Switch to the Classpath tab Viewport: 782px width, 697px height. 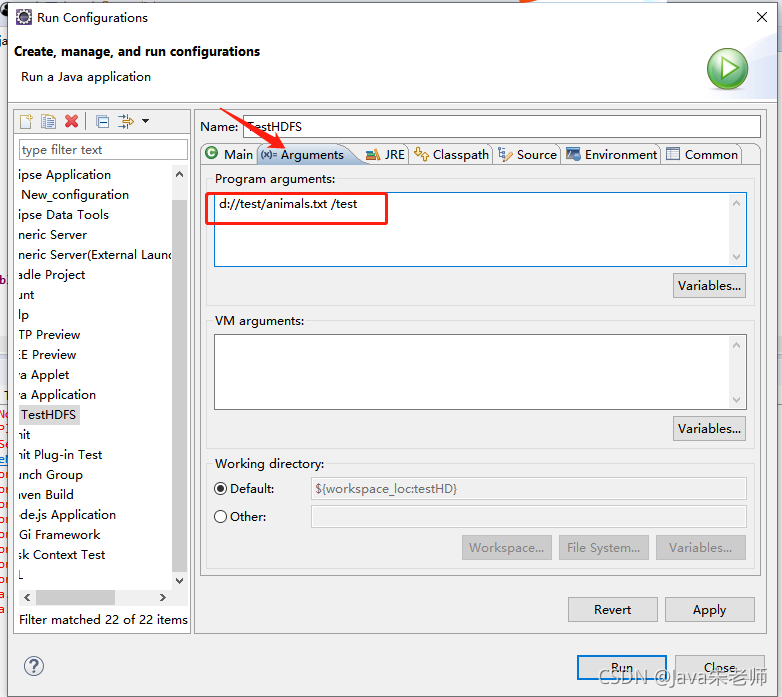451,155
